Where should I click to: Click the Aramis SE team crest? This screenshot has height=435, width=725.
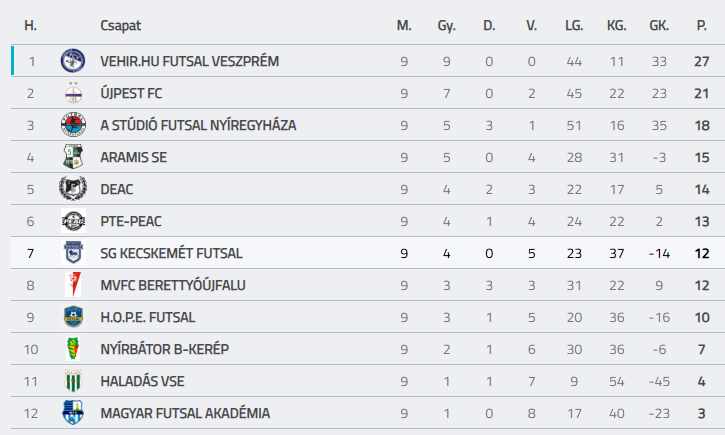point(73,157)
